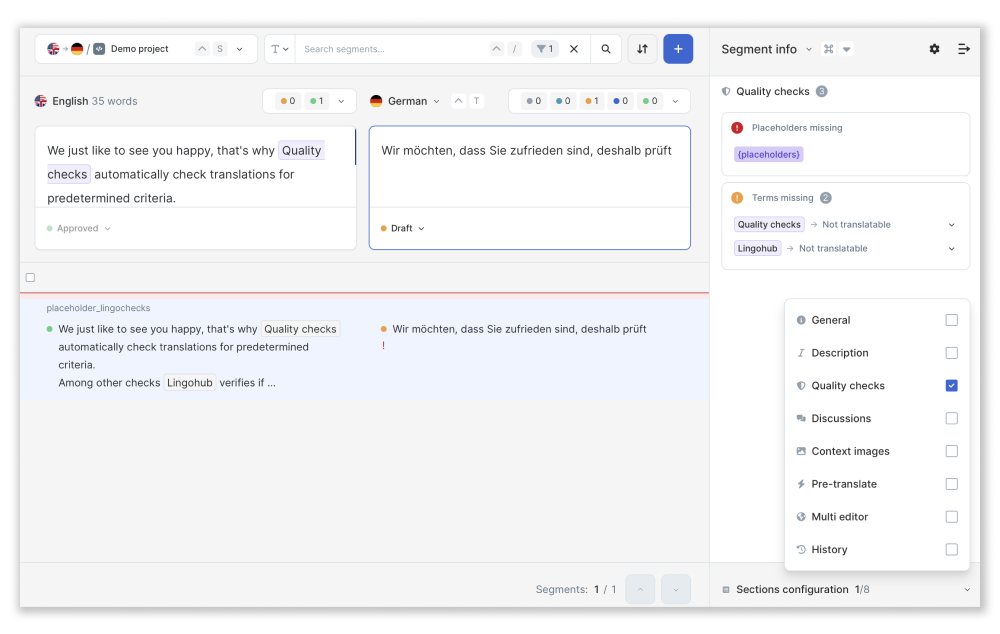
Task: Click the small arrow badge after command icon
Action: (x=847, y=49)
